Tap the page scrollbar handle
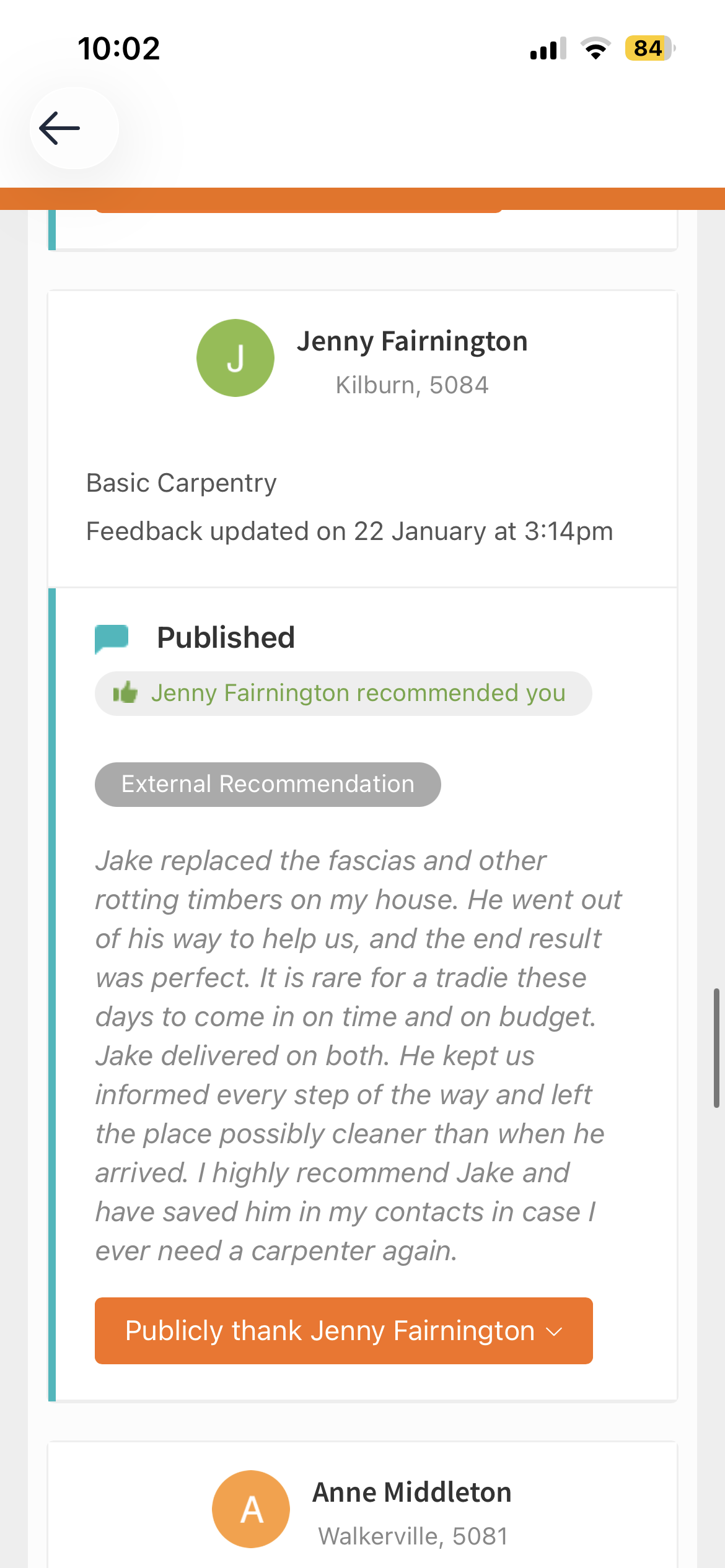The width and height of the screenshot is (725, 1568). (716, 1047)
